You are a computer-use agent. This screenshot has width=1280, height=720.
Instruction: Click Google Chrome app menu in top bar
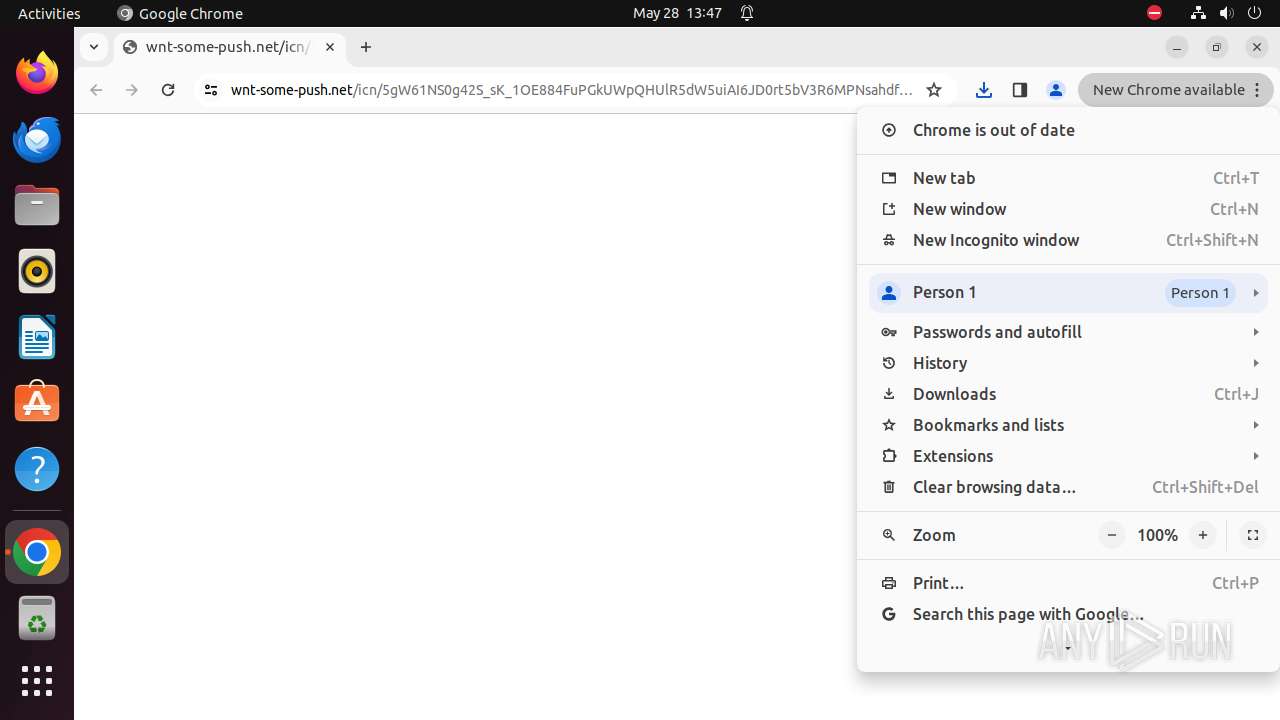180,13
